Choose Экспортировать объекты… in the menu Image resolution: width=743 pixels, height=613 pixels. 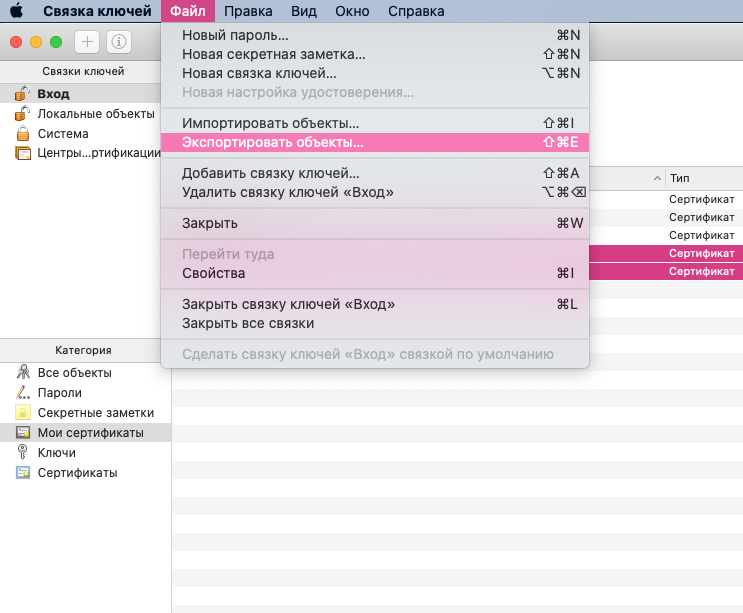375,142
